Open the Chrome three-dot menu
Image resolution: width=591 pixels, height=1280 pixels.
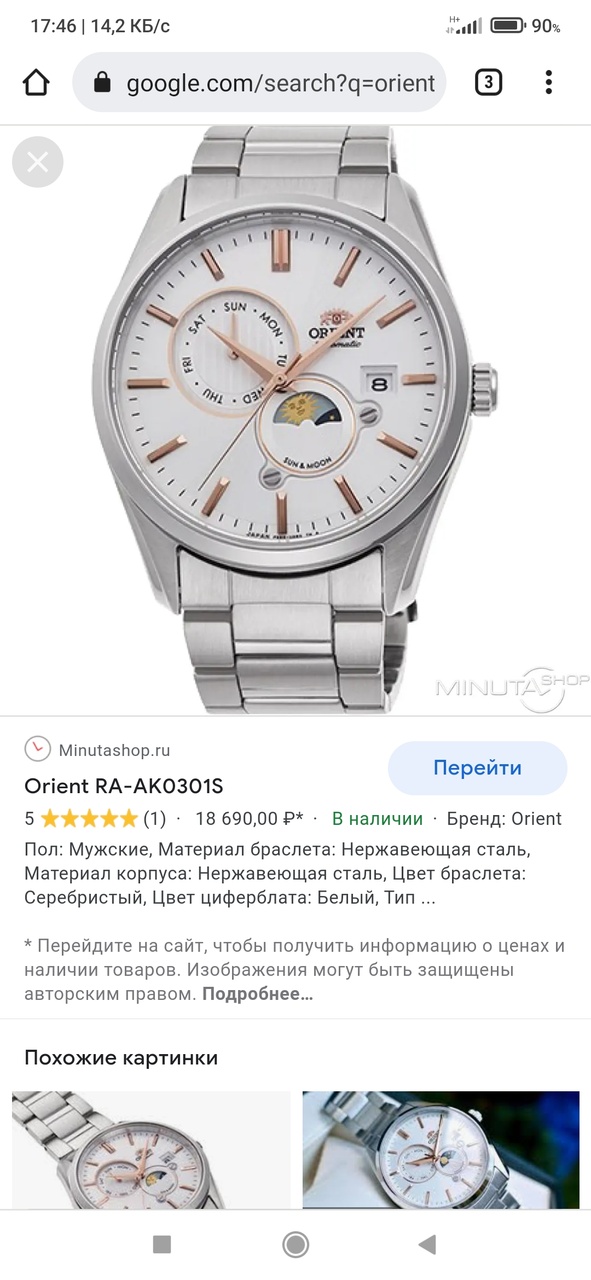548,83
